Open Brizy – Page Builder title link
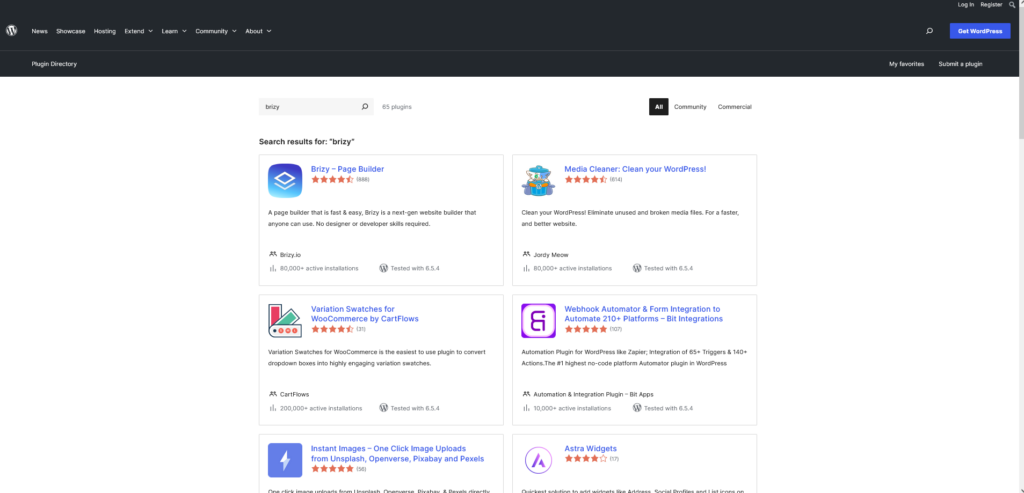This screenshot has height=493, width=1024. point(347,169)
